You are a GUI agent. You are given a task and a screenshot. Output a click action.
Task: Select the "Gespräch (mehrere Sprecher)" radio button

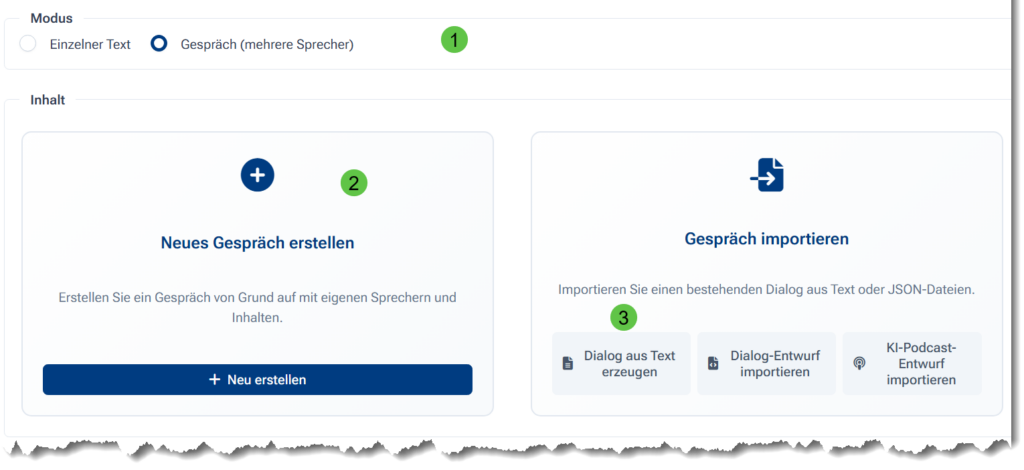tap(158, 44)
